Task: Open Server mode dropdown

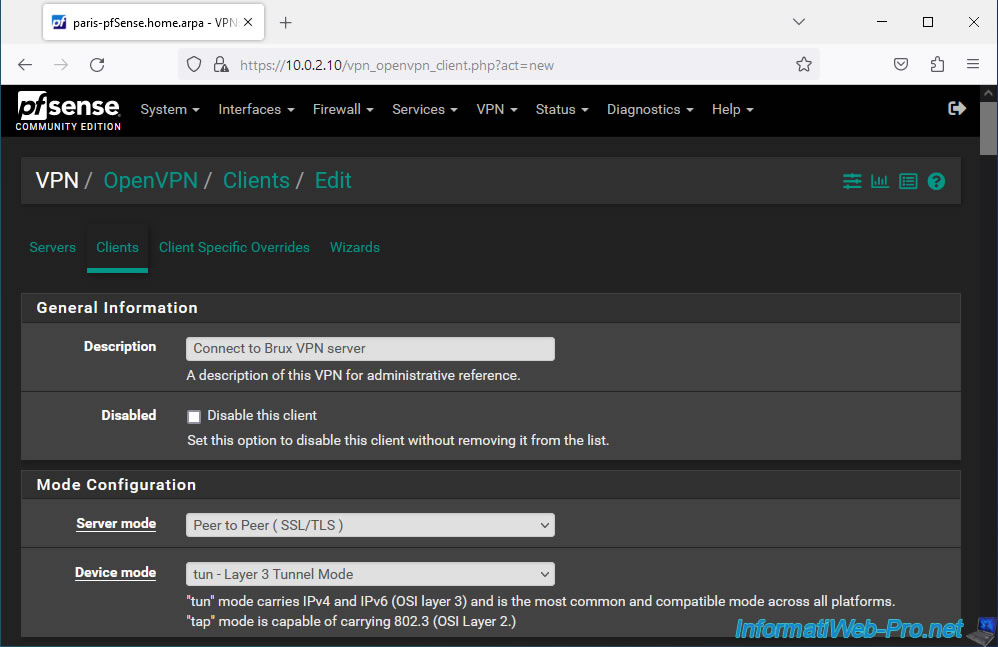Action: (x=370, y=525)
